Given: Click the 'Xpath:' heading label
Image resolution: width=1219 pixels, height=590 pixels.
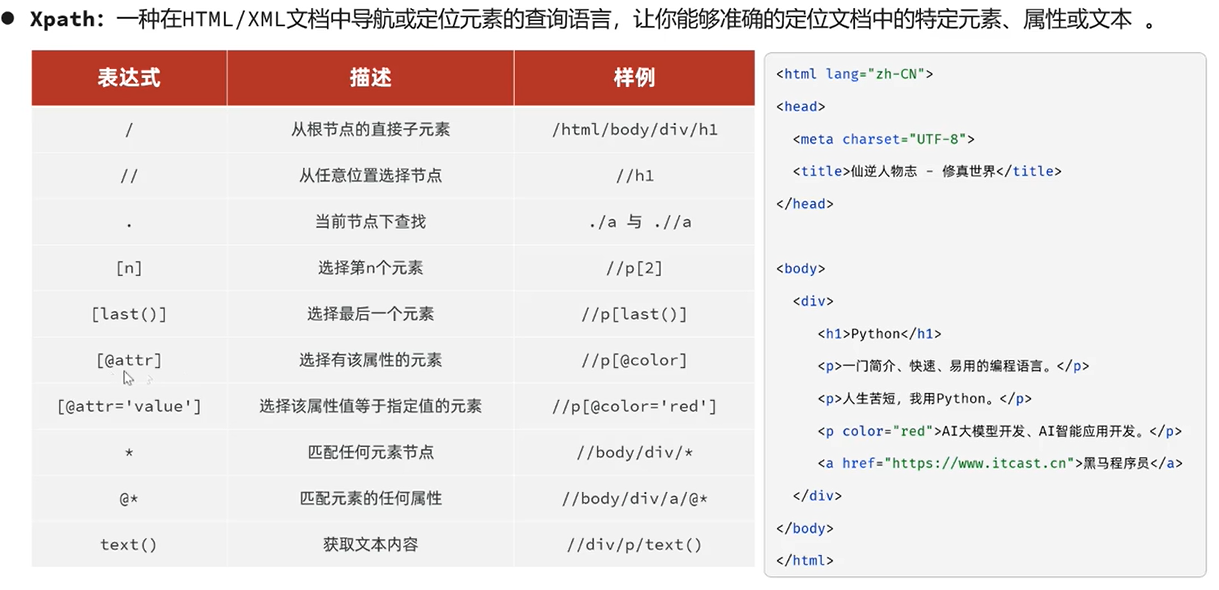Looking at the screenshot, I should point(68,20).
